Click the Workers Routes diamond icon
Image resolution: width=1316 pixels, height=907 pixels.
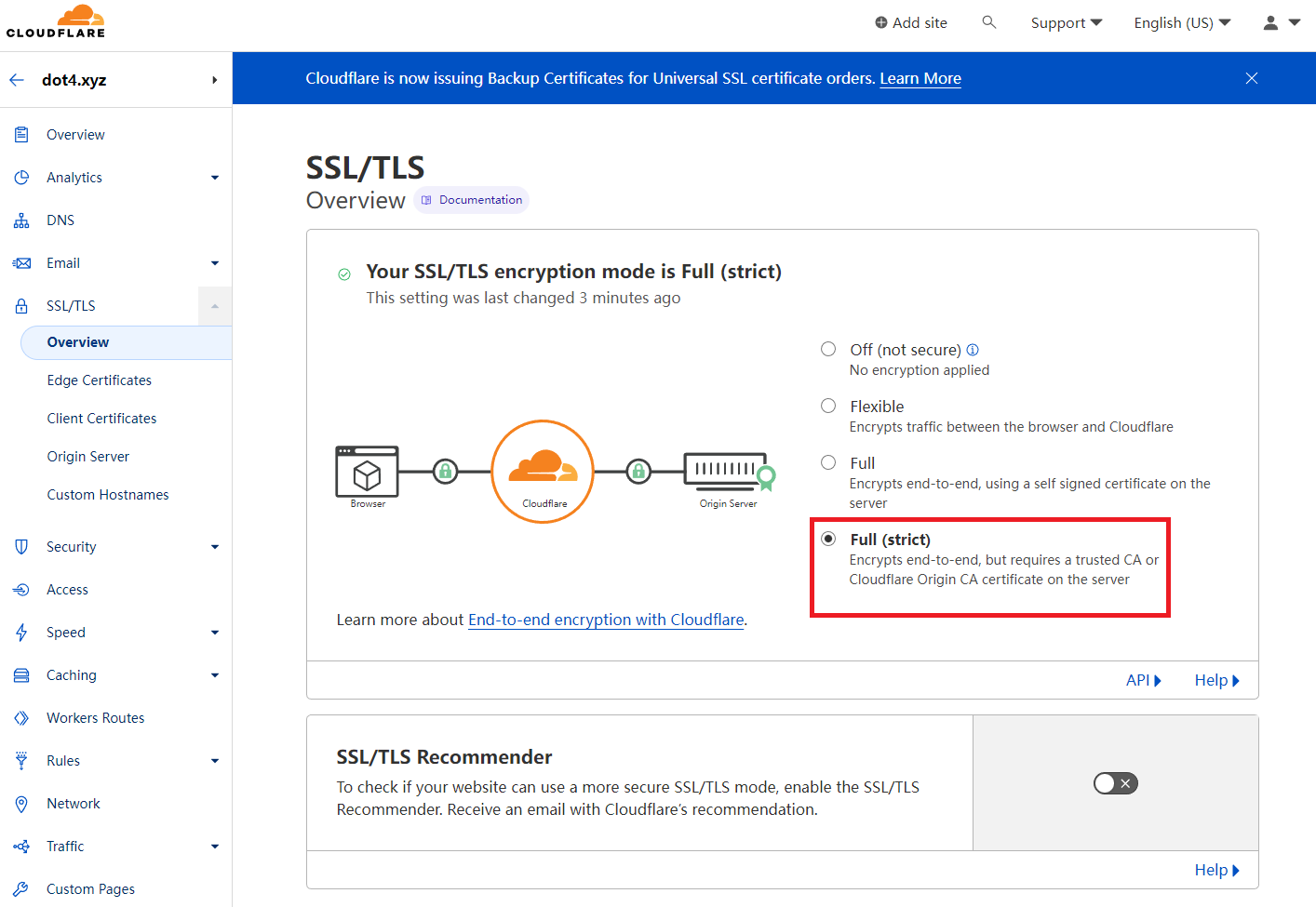21,718
